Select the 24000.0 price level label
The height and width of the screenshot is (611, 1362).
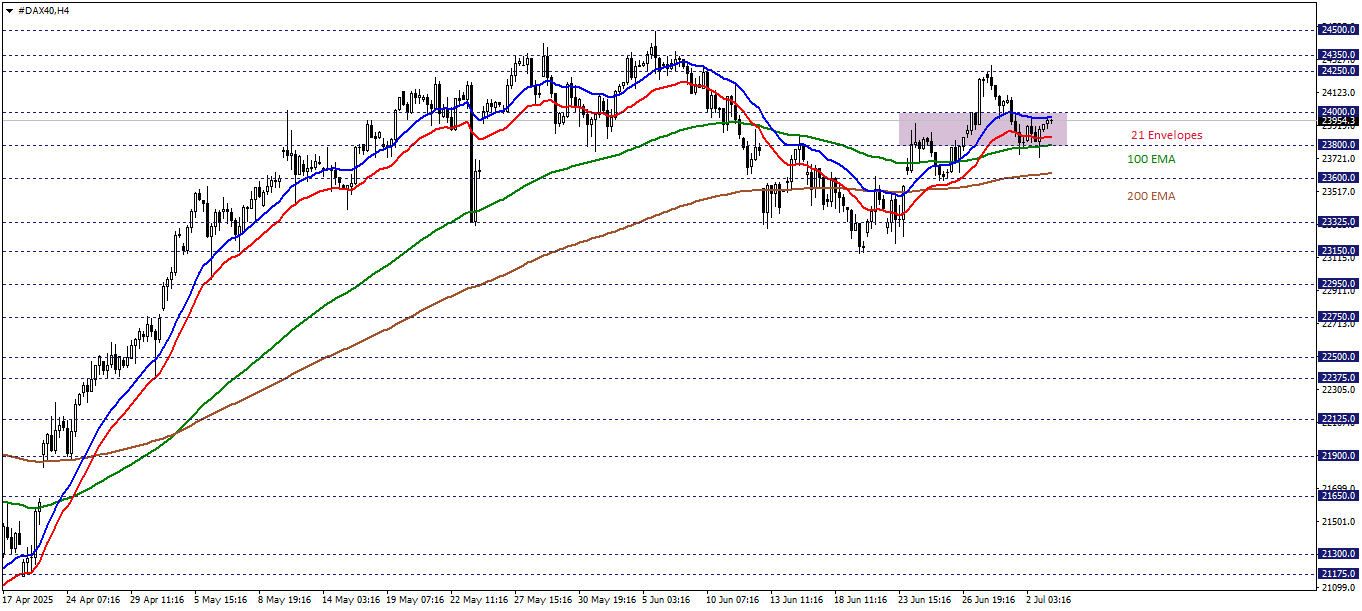[1338, 112]
